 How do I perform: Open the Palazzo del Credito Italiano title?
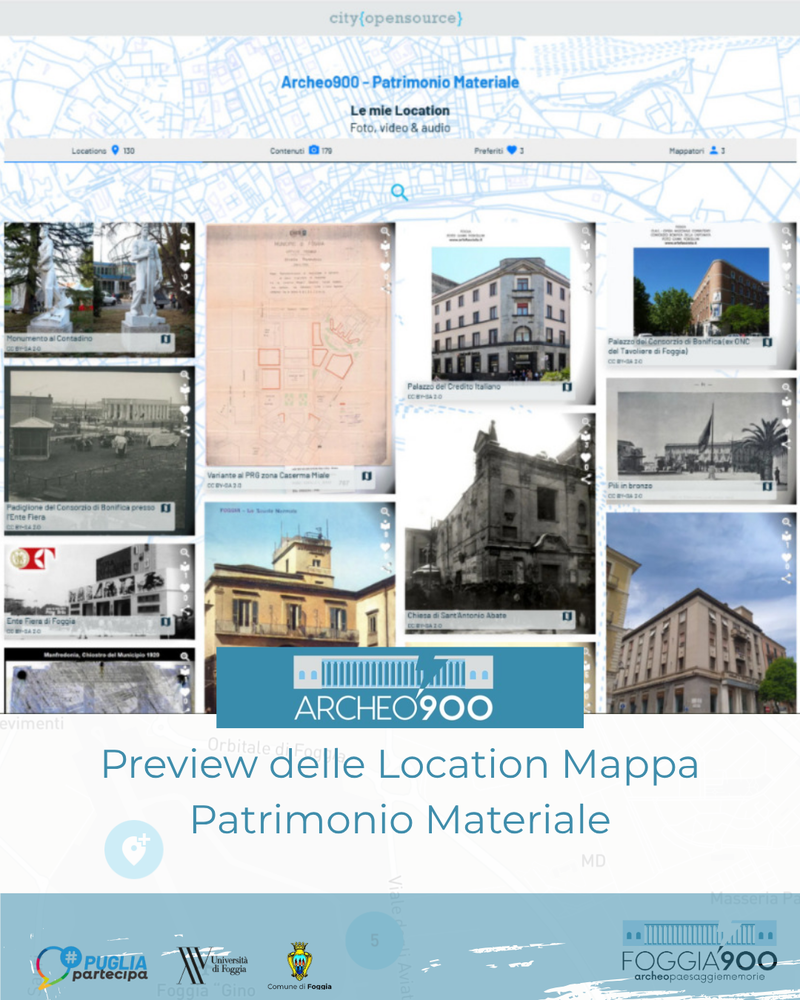click(454, 386)
